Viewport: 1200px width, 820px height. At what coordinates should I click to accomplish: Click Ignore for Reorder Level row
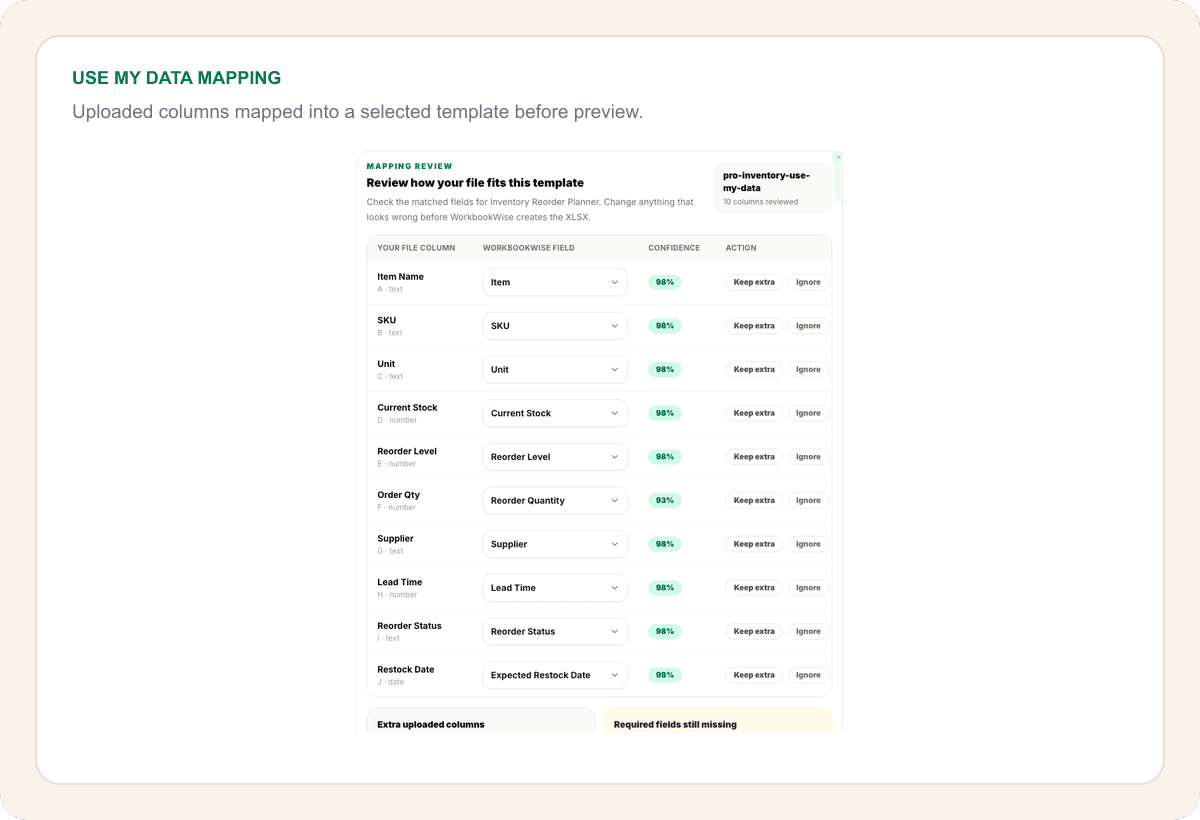(x=808, y=457)
